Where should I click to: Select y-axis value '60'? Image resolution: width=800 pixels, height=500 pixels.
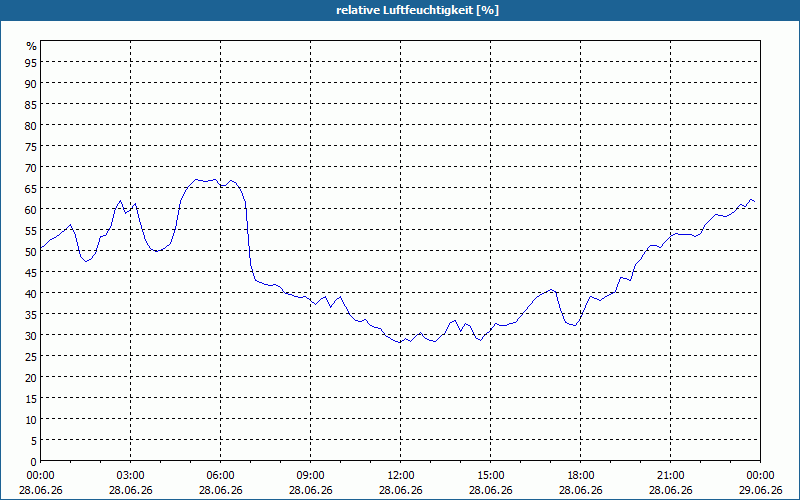pyautogui.click(x=31, y=209)
